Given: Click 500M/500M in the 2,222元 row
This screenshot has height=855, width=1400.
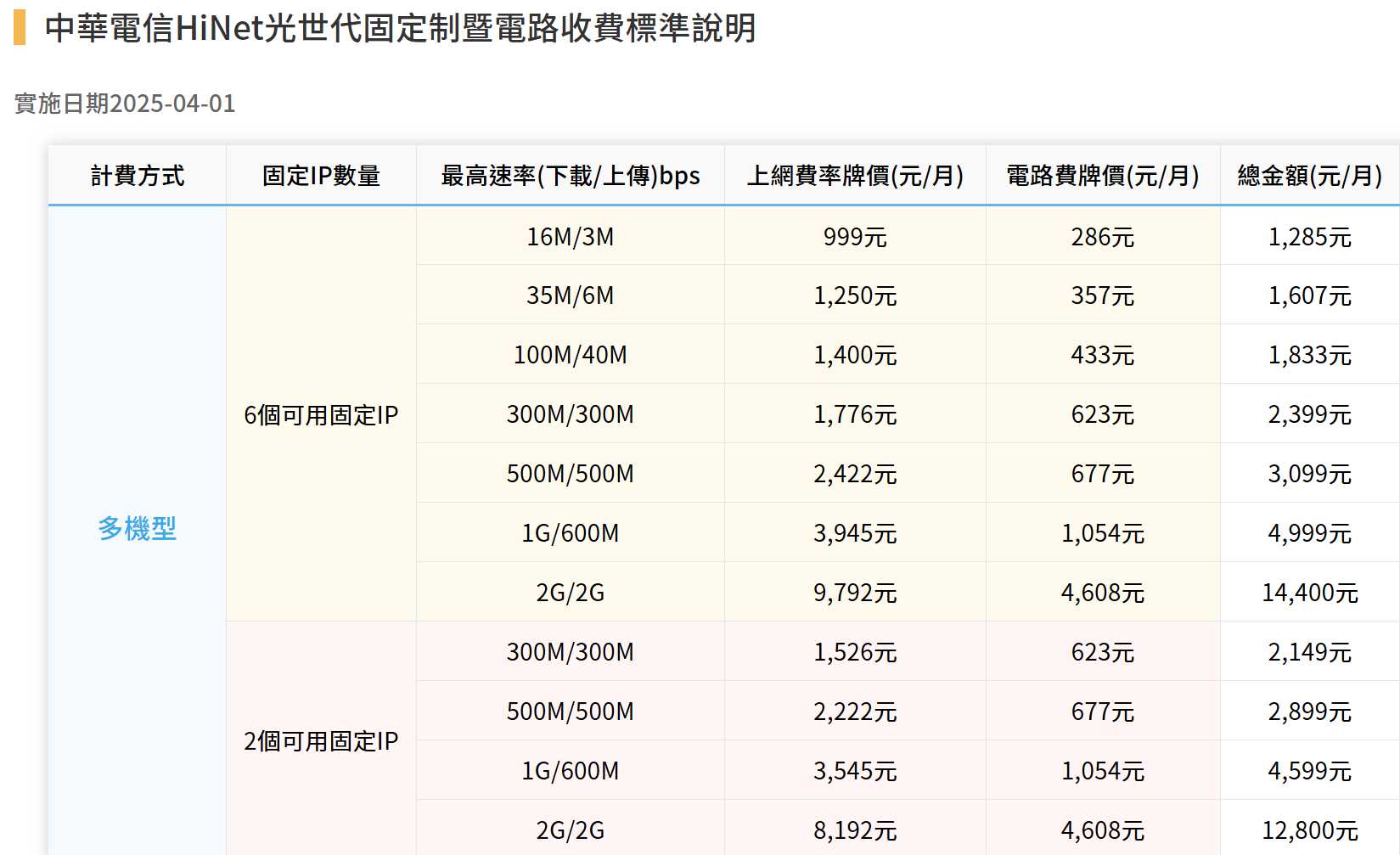Looking at the screenshot, I should point(571,712).
